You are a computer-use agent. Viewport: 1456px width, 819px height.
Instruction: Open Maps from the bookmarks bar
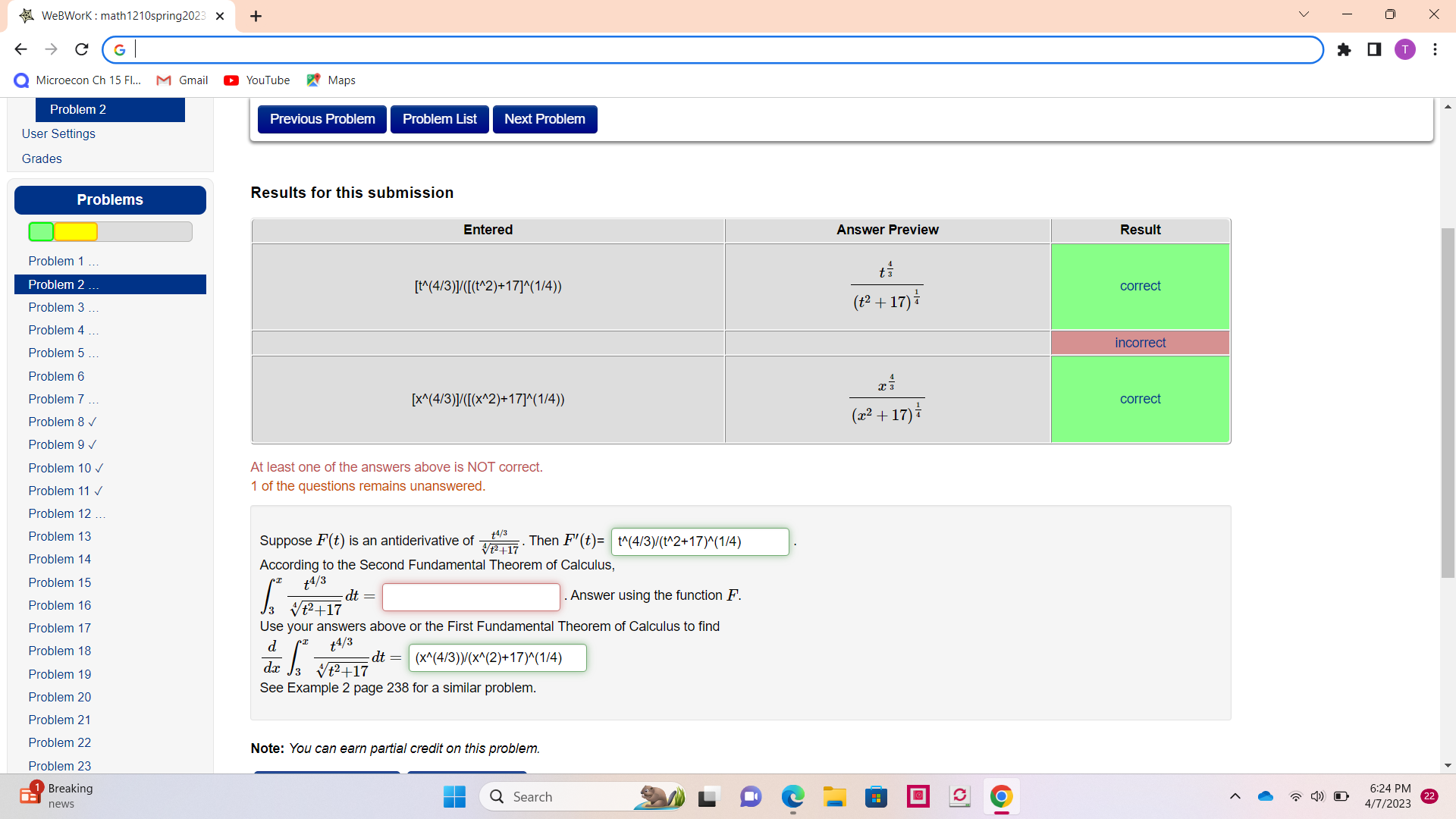coord(330,80)
